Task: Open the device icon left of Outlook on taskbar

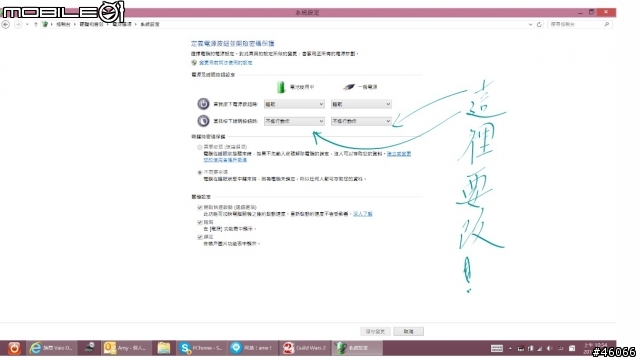Action: [x=89, y=348]
